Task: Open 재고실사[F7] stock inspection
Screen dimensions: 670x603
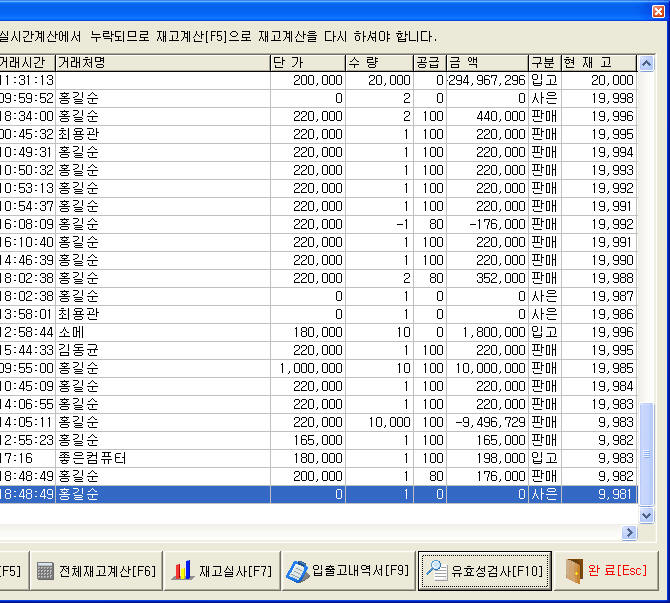Action: pos(222,571)
